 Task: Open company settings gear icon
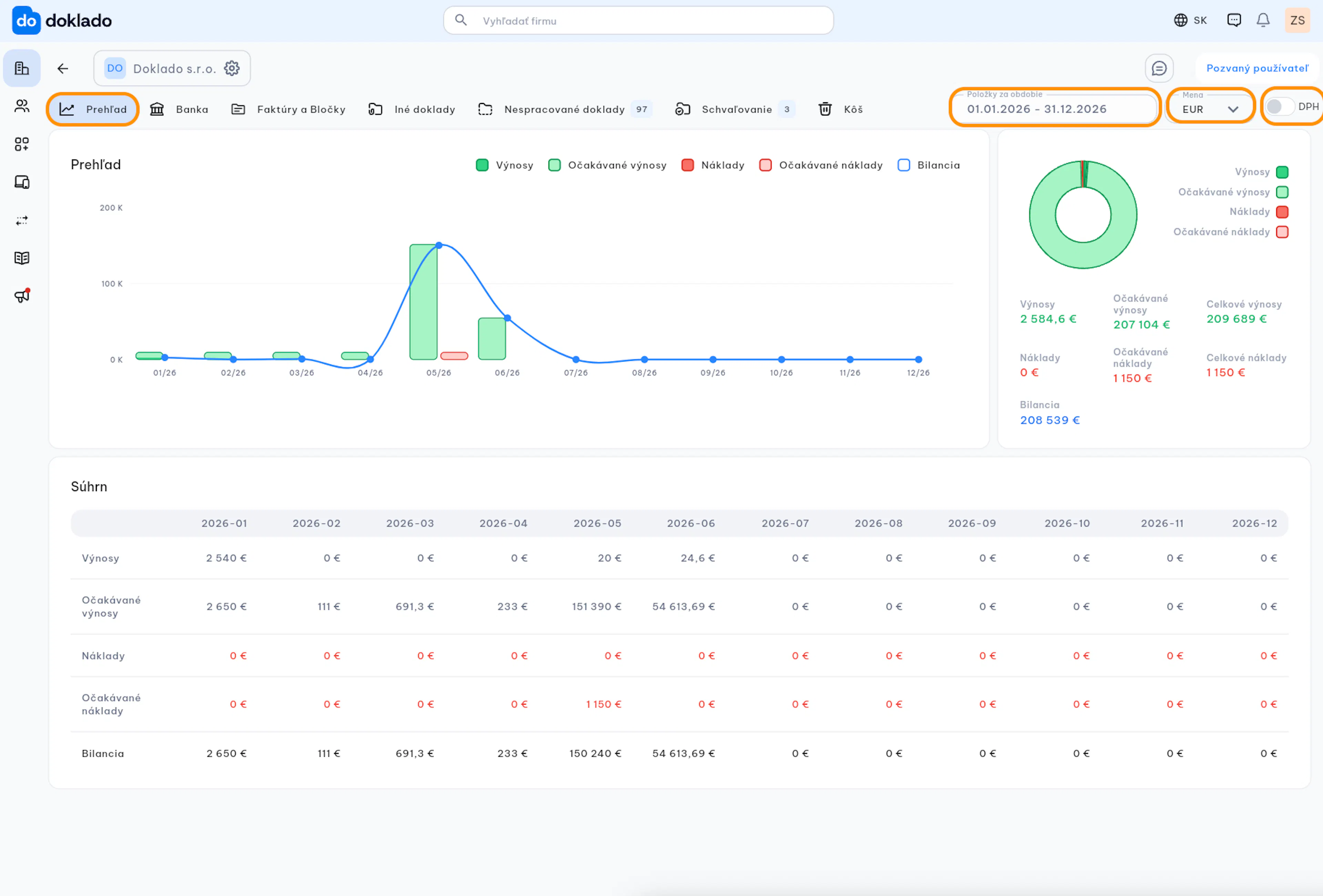232,68
